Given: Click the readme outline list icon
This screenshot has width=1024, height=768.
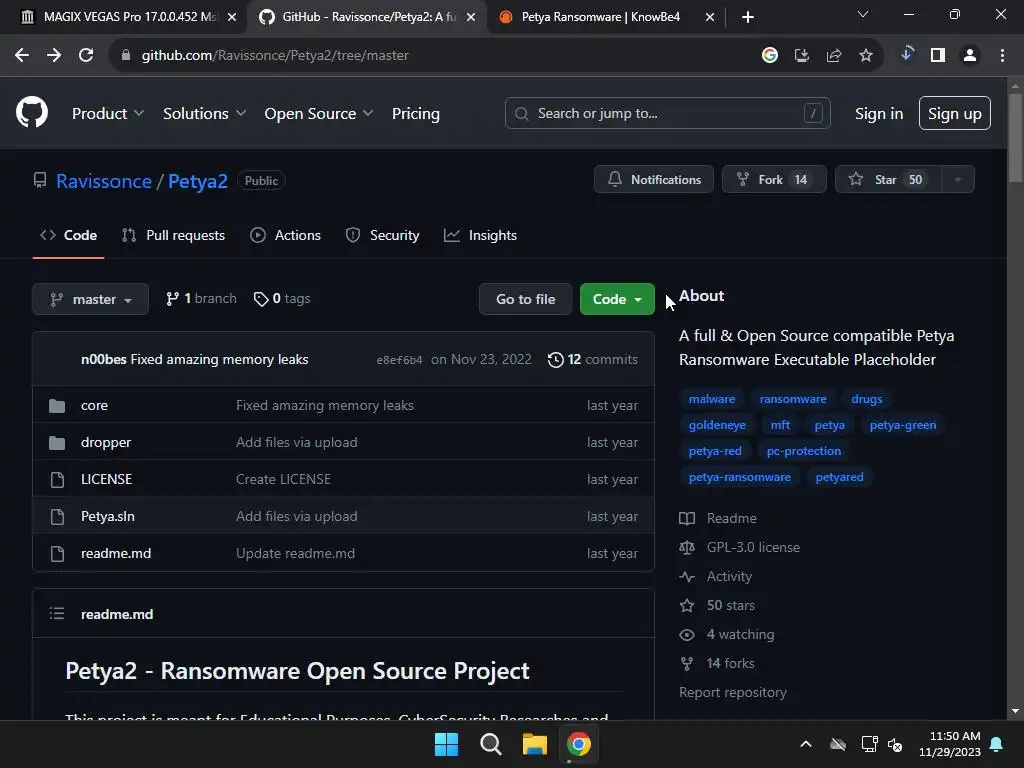Looking at the screenshot, I should pos(57,613).
